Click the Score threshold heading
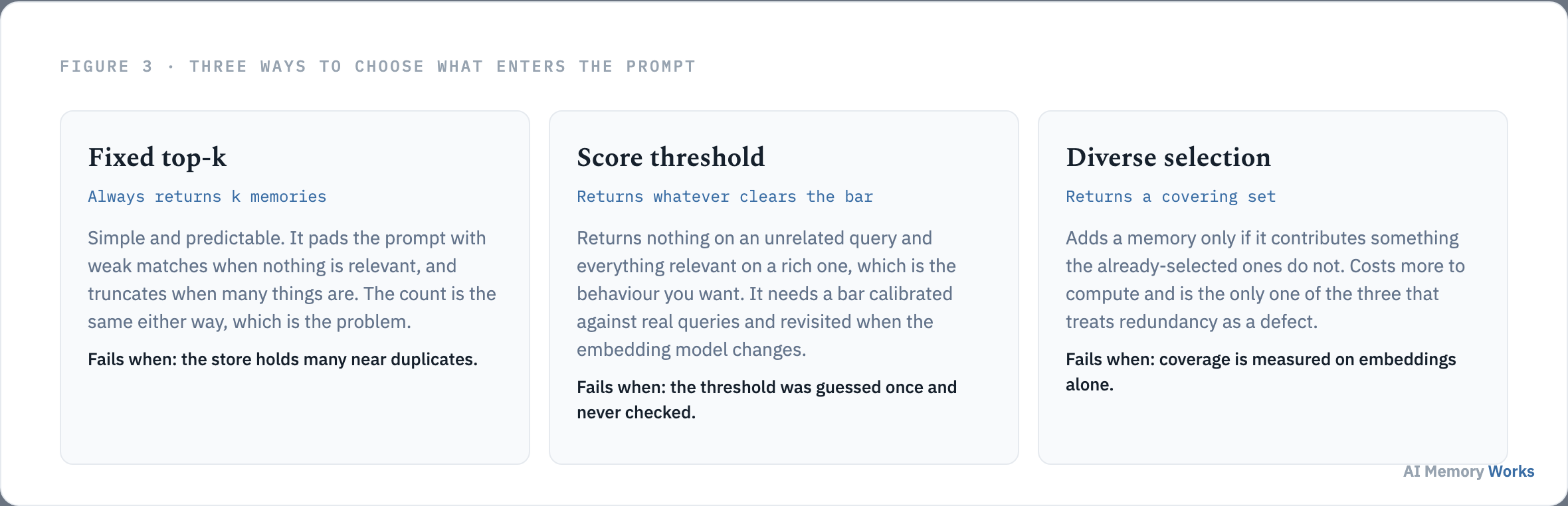 pos(670,157)
